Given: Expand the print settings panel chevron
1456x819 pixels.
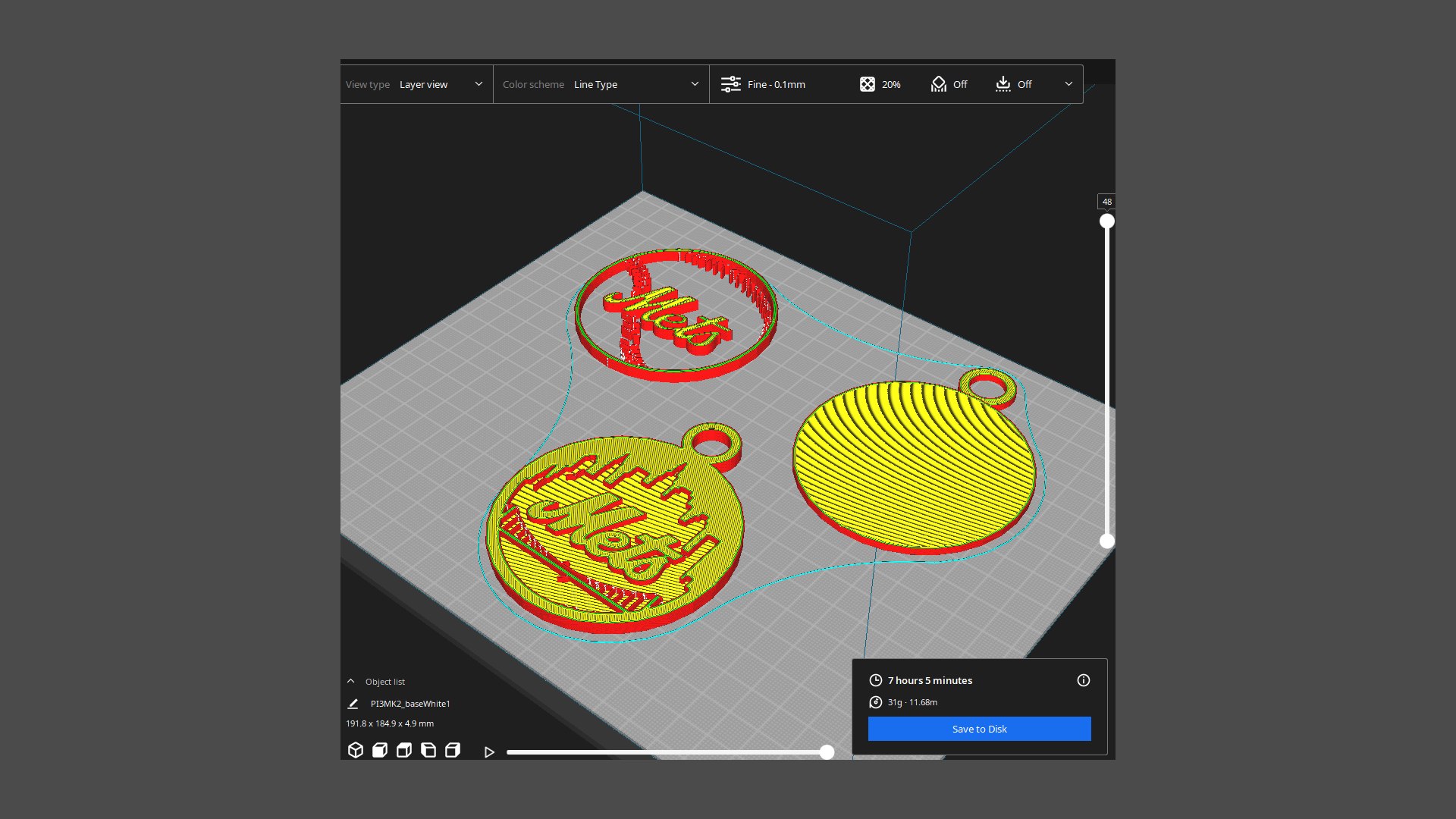Looking at the screenshot, I should point(1068,84).
